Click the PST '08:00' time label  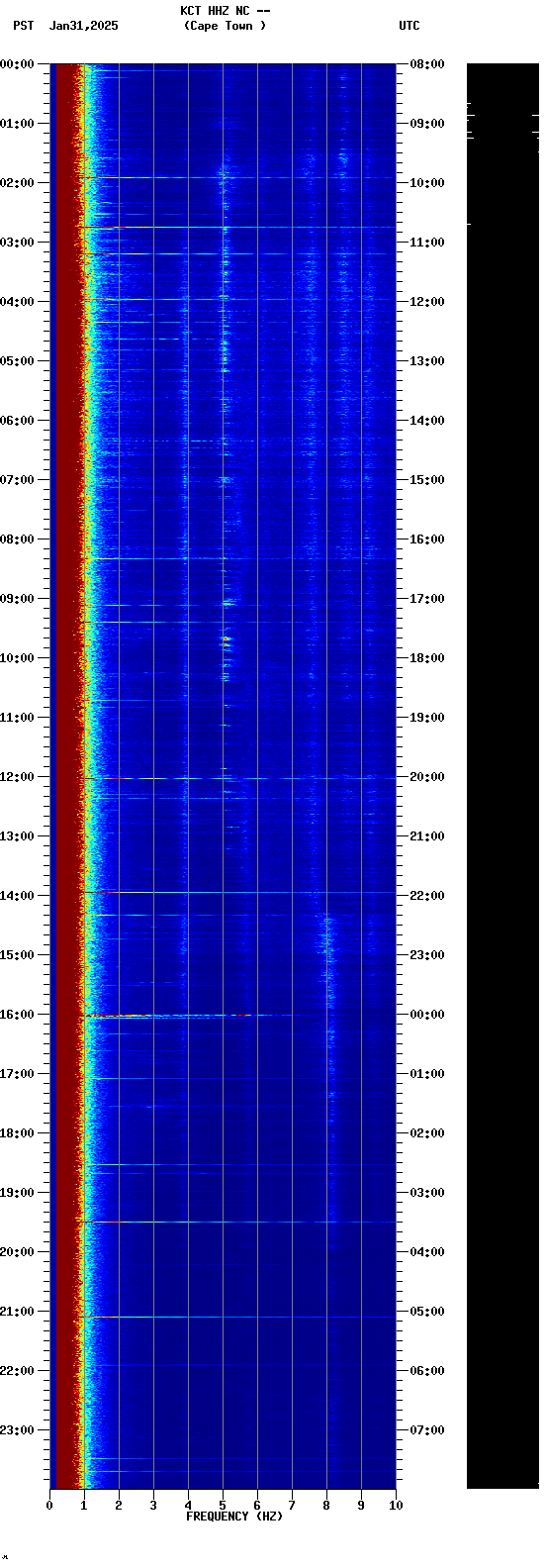tap(18, 539)
